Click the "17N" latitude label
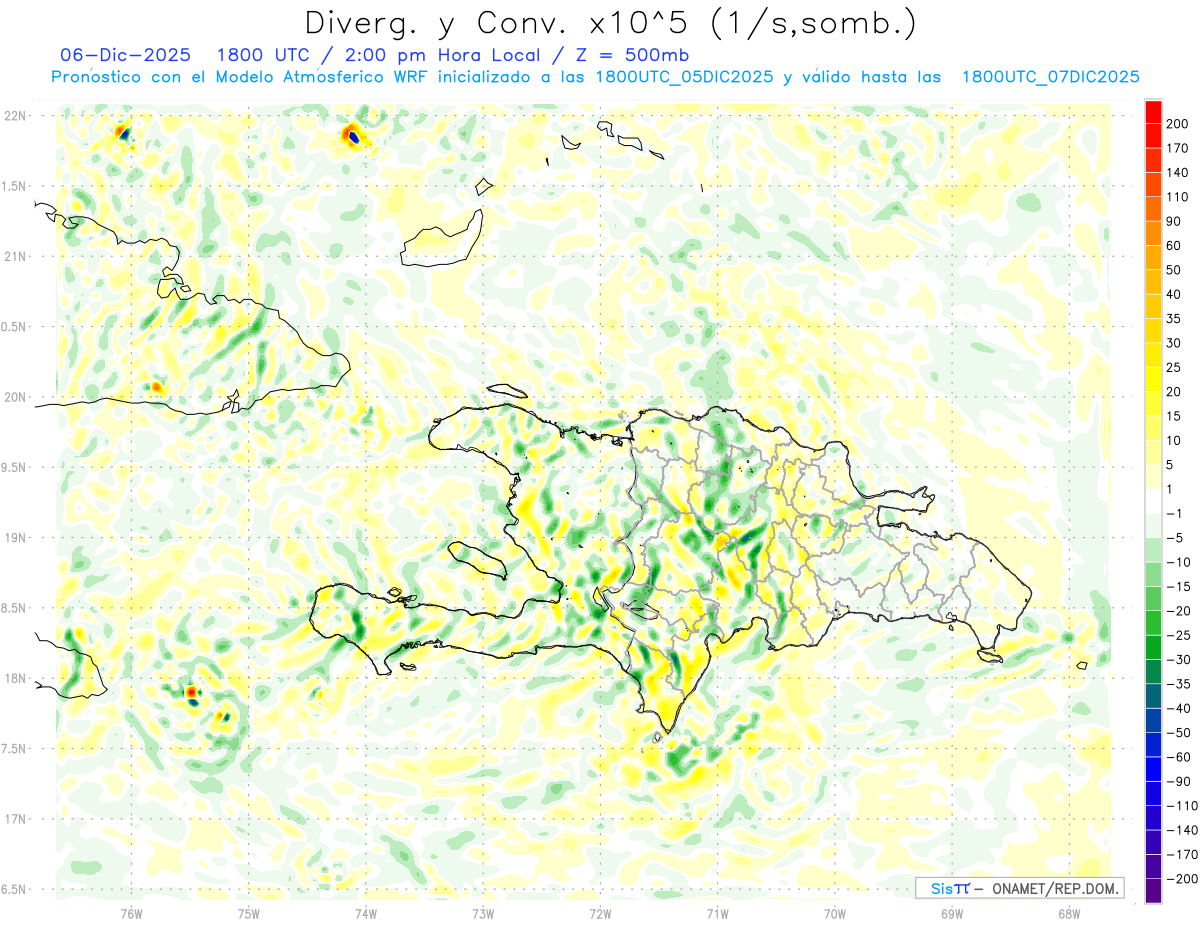This screenshot has height=927, width=1200. pyautogui.click(x=15, y=819)
